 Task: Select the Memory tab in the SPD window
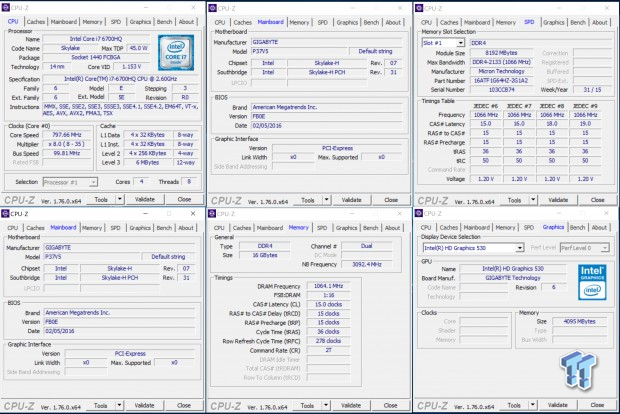pyautogui.click(x=506, y=23)
